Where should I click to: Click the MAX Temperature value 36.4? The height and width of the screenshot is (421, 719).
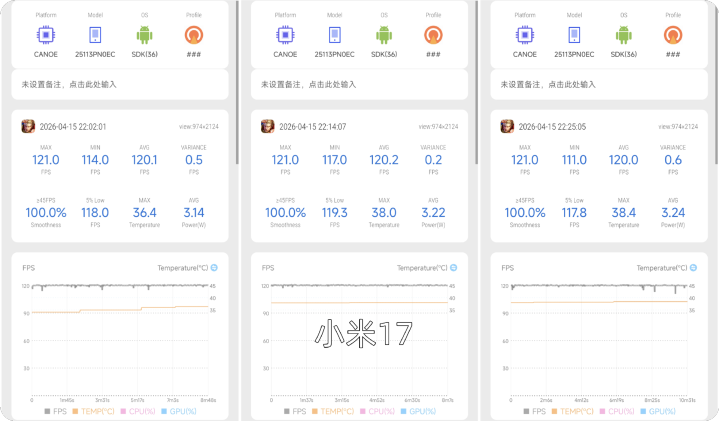point(144,212)
